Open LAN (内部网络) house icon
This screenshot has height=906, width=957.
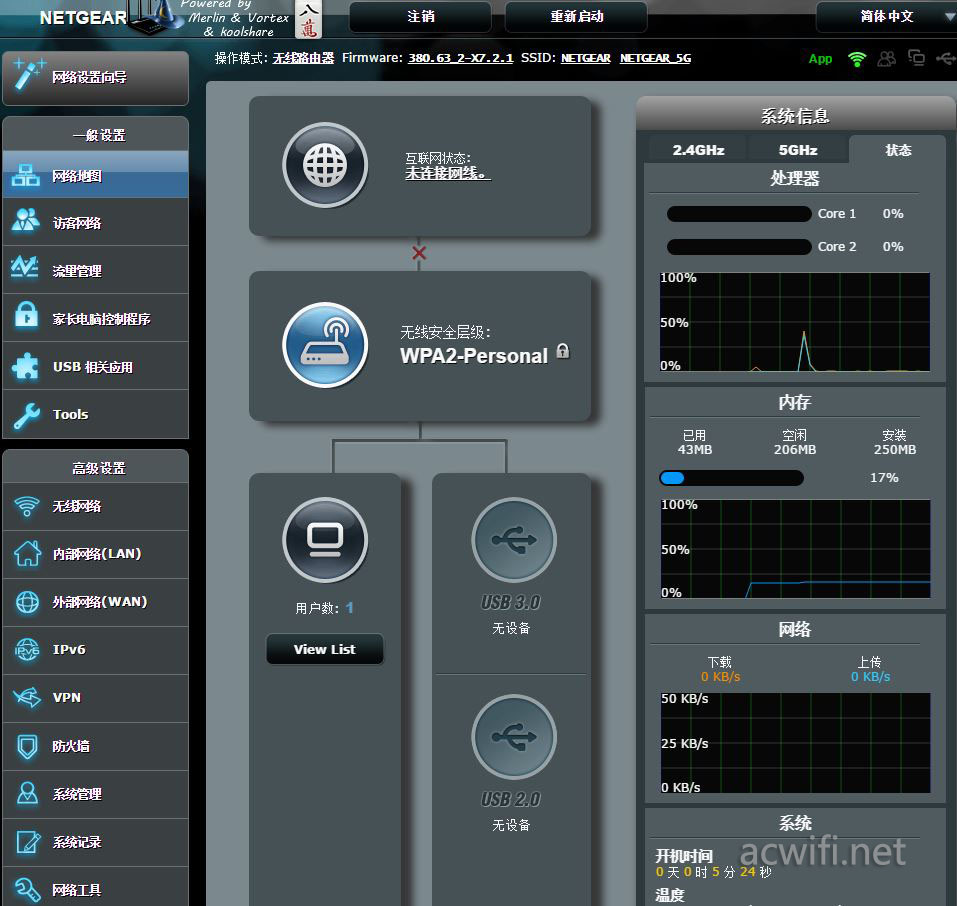[x=27, y=554]
